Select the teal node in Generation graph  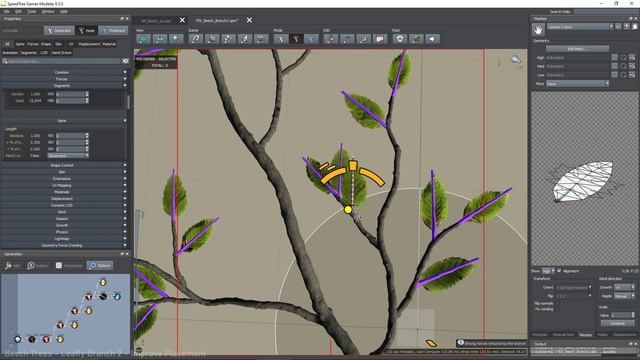coord(117,296)
